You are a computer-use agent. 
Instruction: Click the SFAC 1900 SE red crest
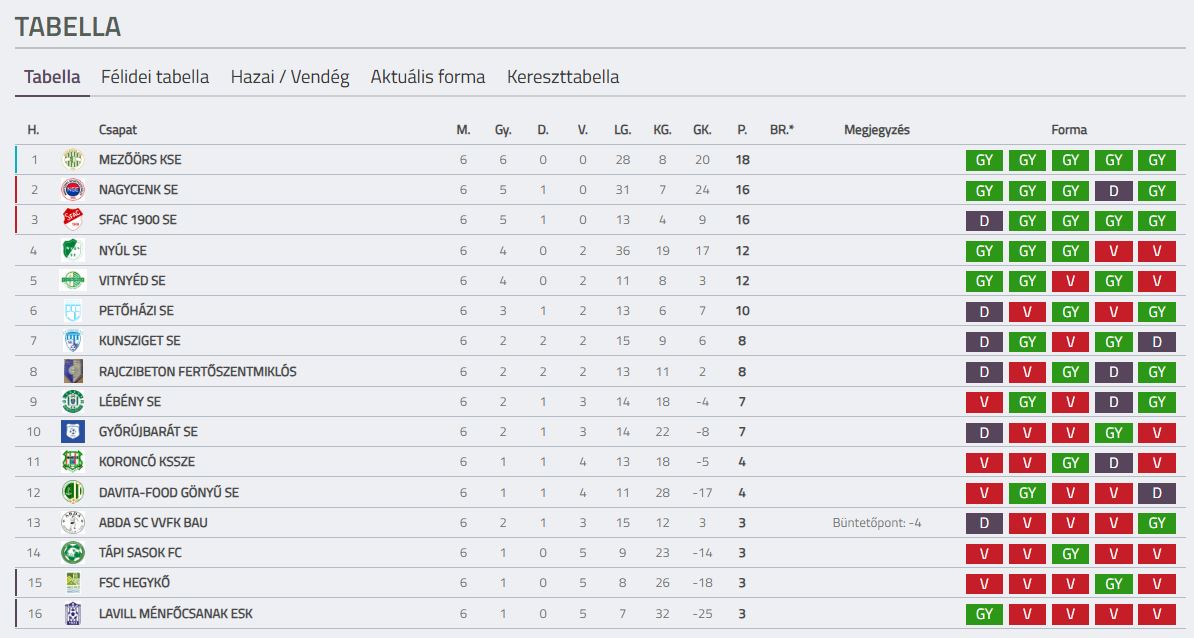pos(73,219)
